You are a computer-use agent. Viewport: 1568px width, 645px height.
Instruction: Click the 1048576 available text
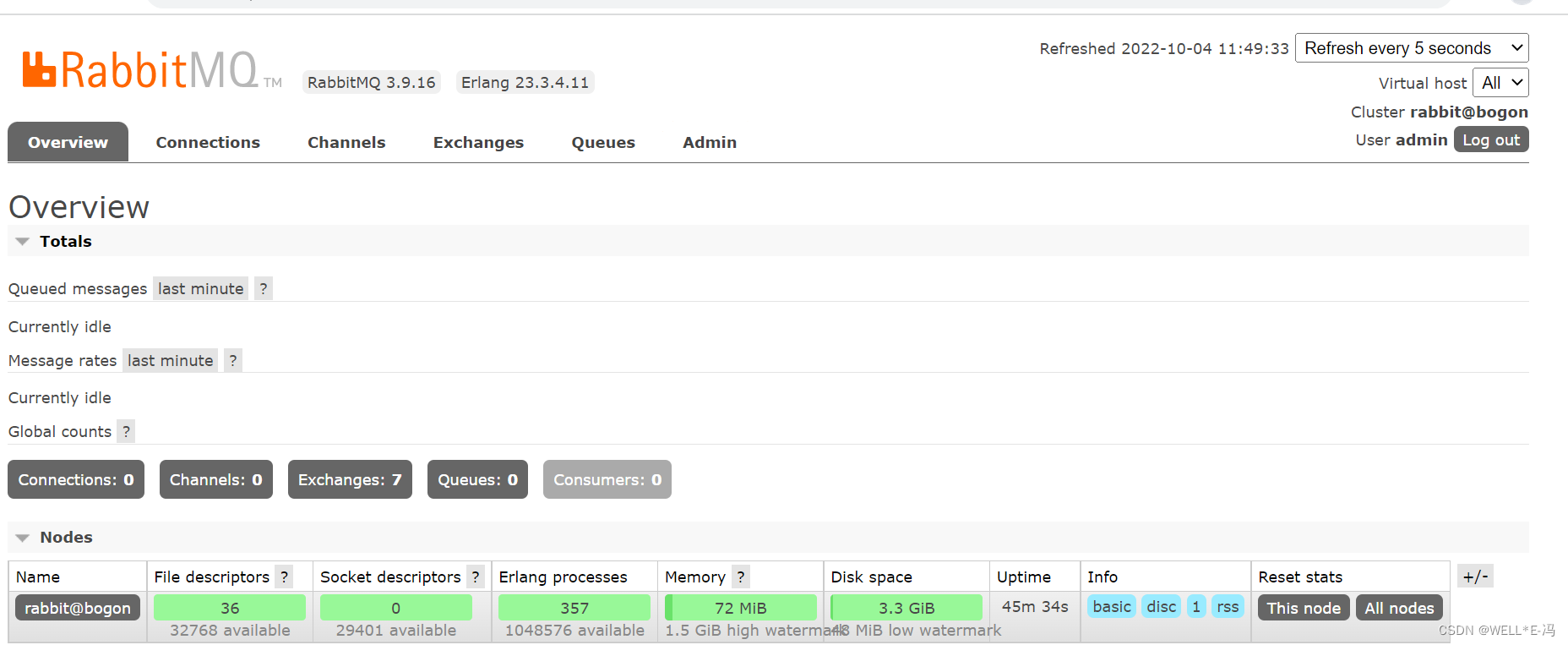pyautogui.click(x=574, y=631)
